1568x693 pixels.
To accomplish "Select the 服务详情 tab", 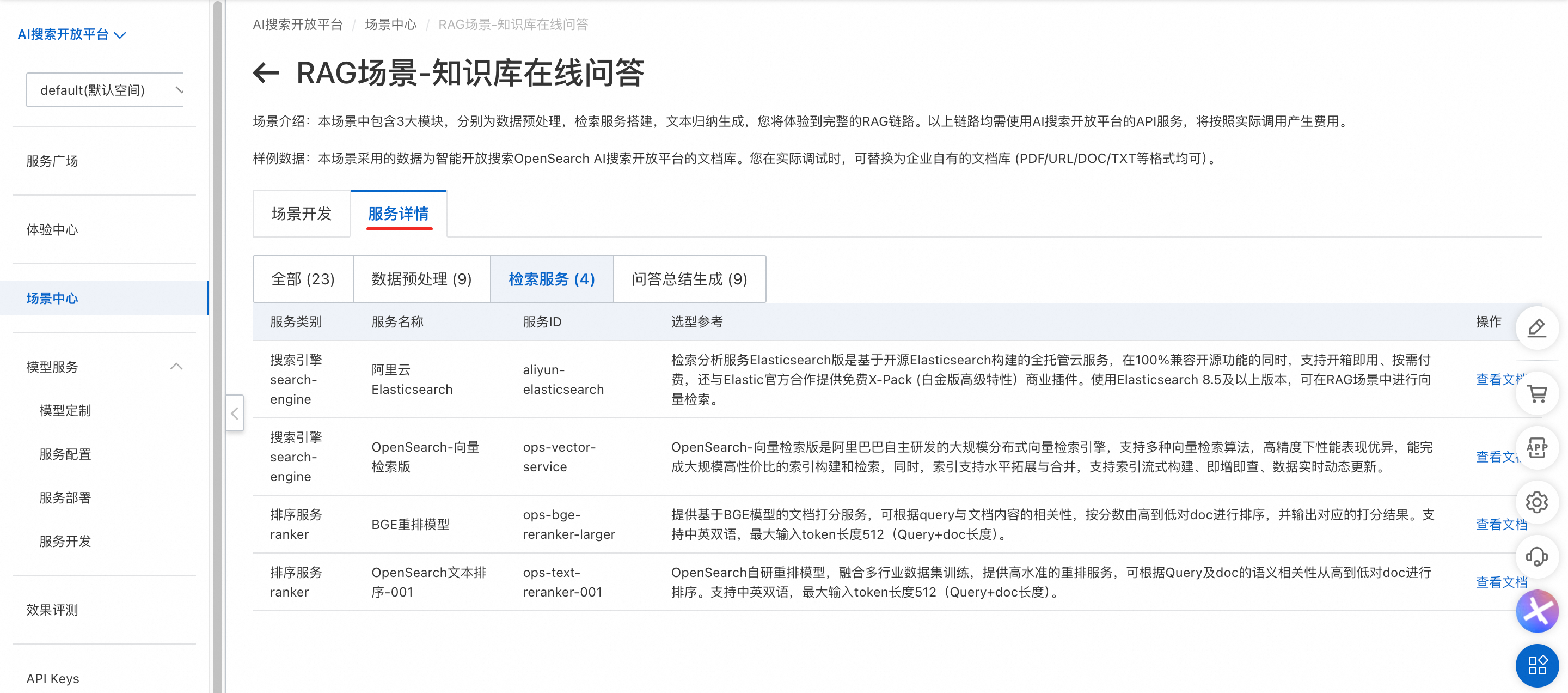I will [x=398, y=214].
